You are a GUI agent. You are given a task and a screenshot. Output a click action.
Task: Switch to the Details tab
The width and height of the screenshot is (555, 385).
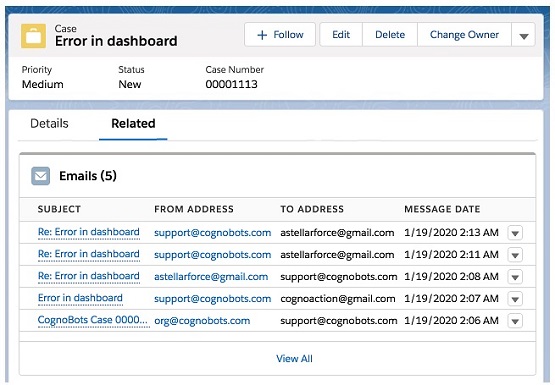[49, 123]
